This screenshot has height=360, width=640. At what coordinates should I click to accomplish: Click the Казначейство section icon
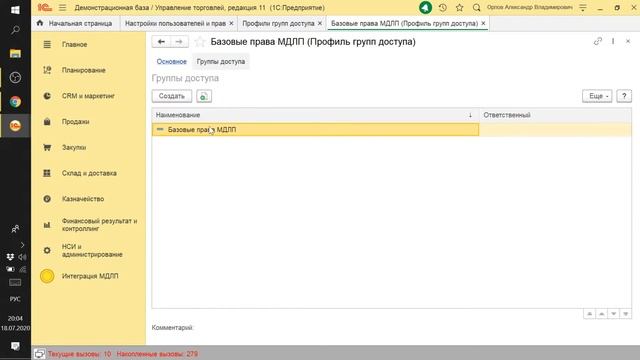point(47,199)
